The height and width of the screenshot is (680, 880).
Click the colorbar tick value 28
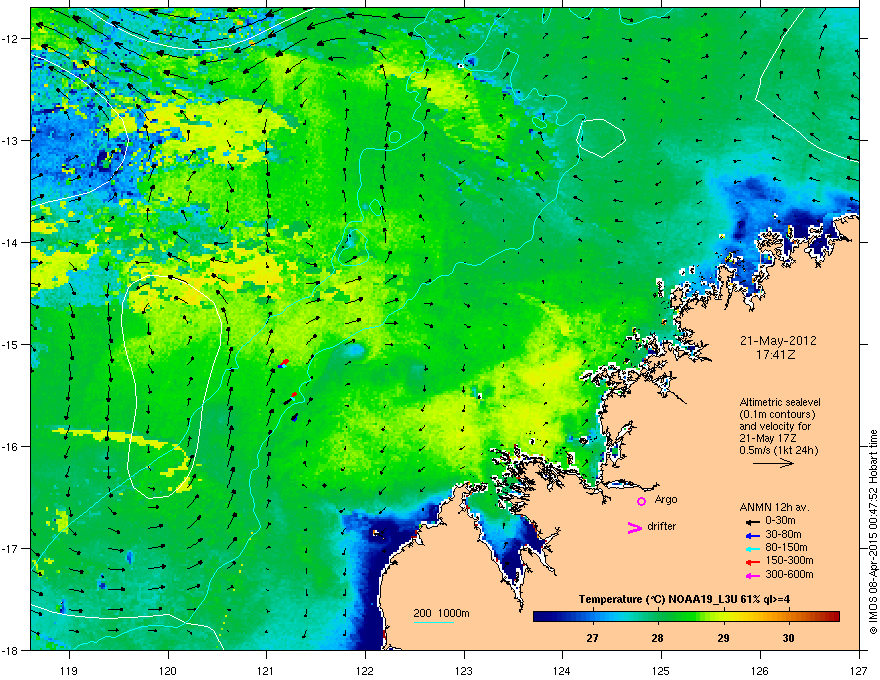click(x=658, y=638)
